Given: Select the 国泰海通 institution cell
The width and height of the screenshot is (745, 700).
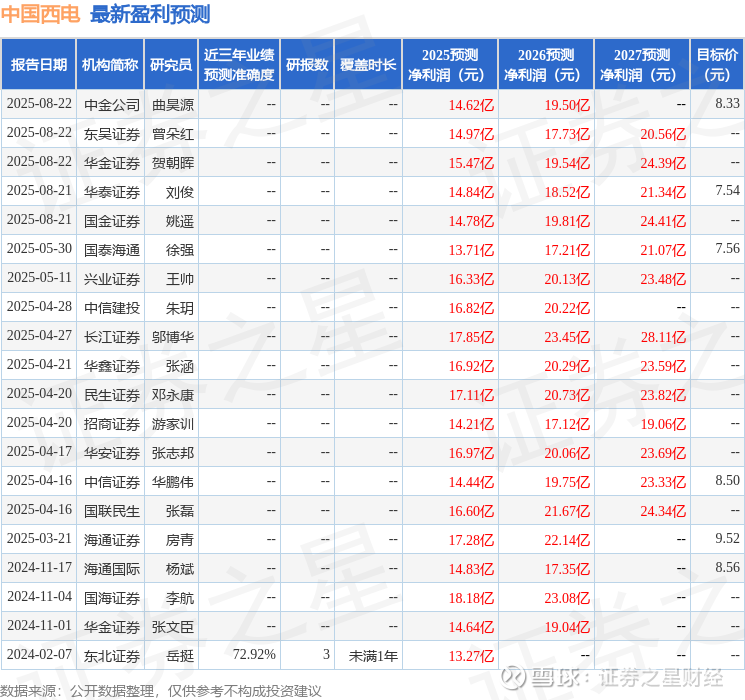Looking at the screenshot, I should coord(112,250).
